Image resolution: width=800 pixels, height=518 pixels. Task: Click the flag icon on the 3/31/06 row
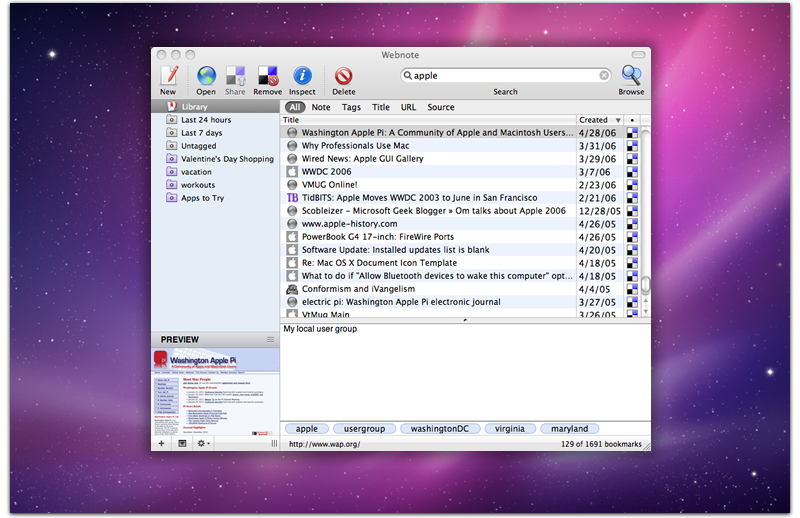632,146
